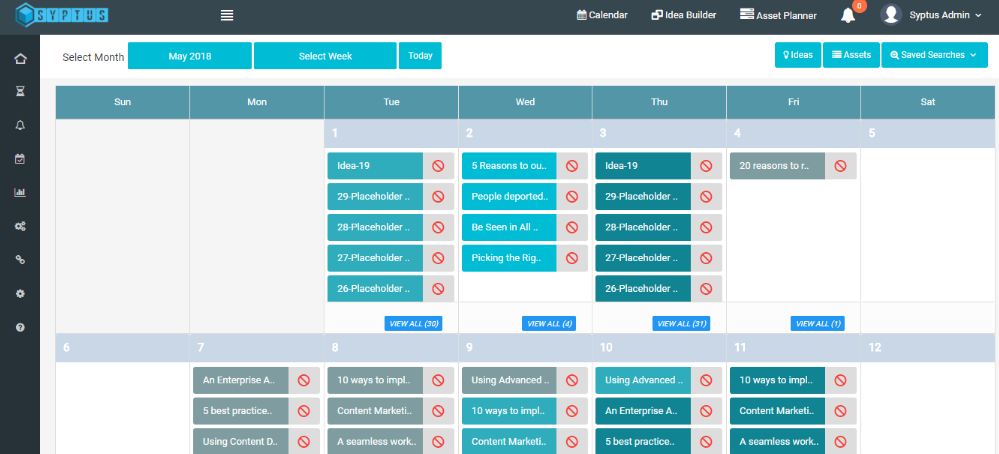Select the 'Be Seen in All..' calendar entry

click(x=508, y=228)
